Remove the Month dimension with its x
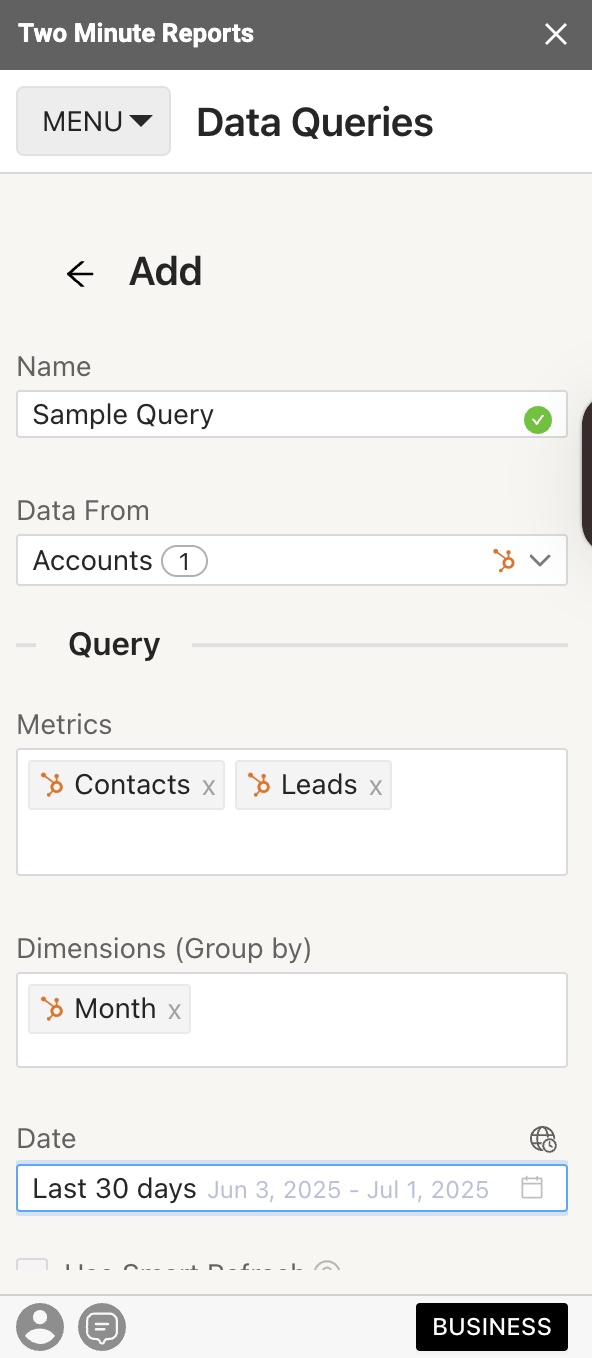This screenshot has width=592, height=1358. (x=174, y=1011)
